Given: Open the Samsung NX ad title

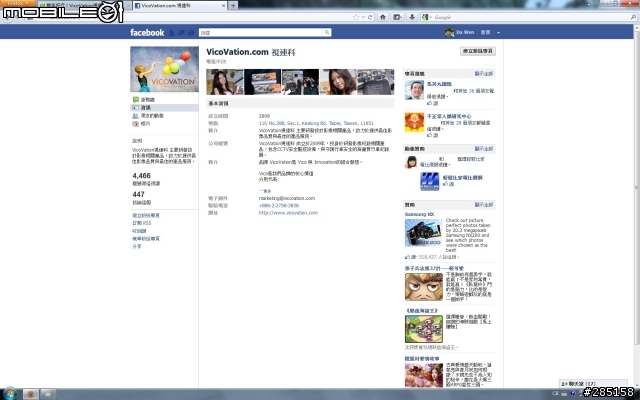Looking at the screenshot, I should pos(419,214).
